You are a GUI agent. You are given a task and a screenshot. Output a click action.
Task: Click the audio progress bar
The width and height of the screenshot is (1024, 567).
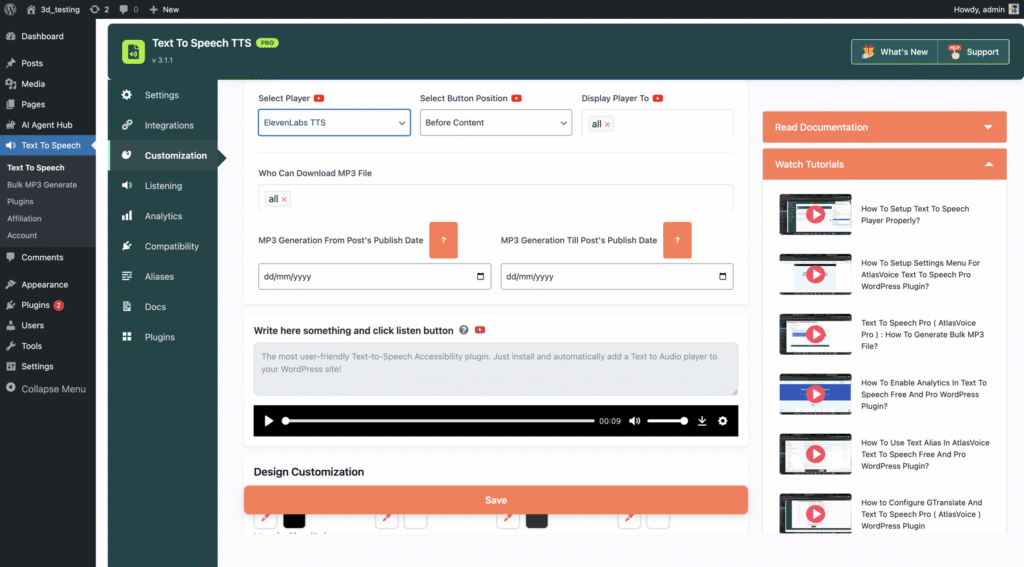pyautogui.click(x=440, y=421)
